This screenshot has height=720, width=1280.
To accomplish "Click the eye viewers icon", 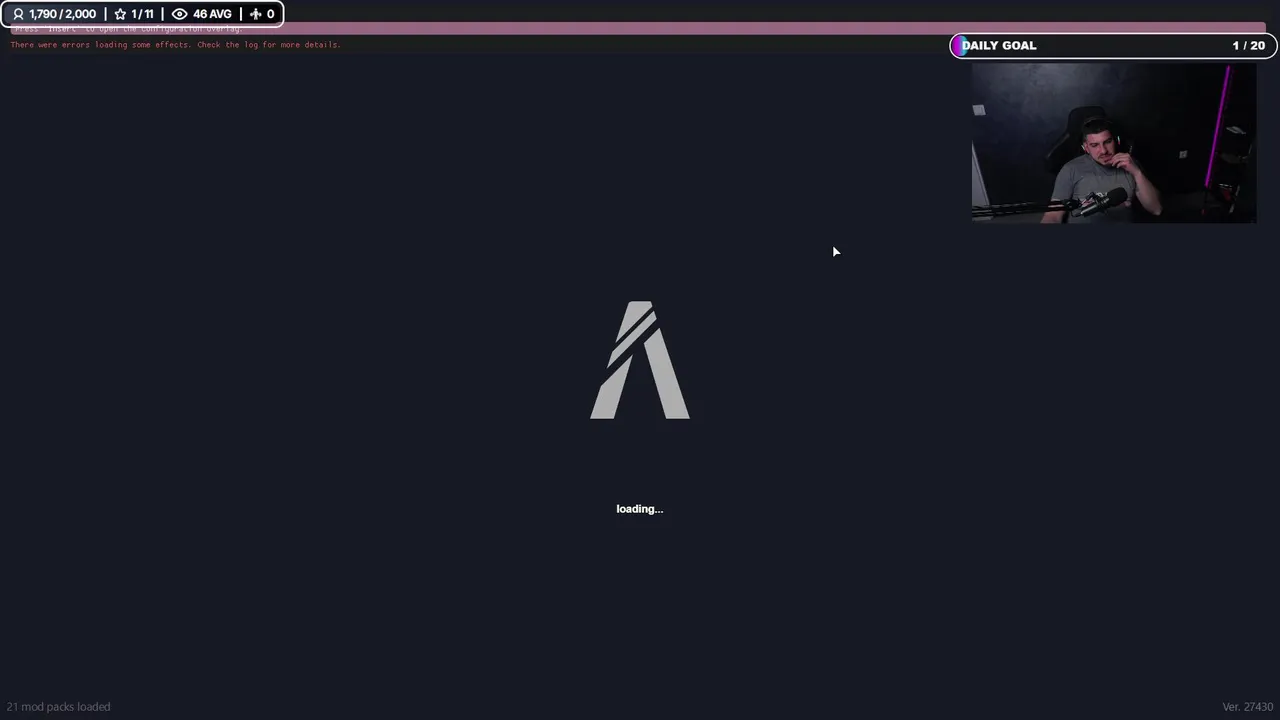I will pyautogui.click(x=180, y=14).
